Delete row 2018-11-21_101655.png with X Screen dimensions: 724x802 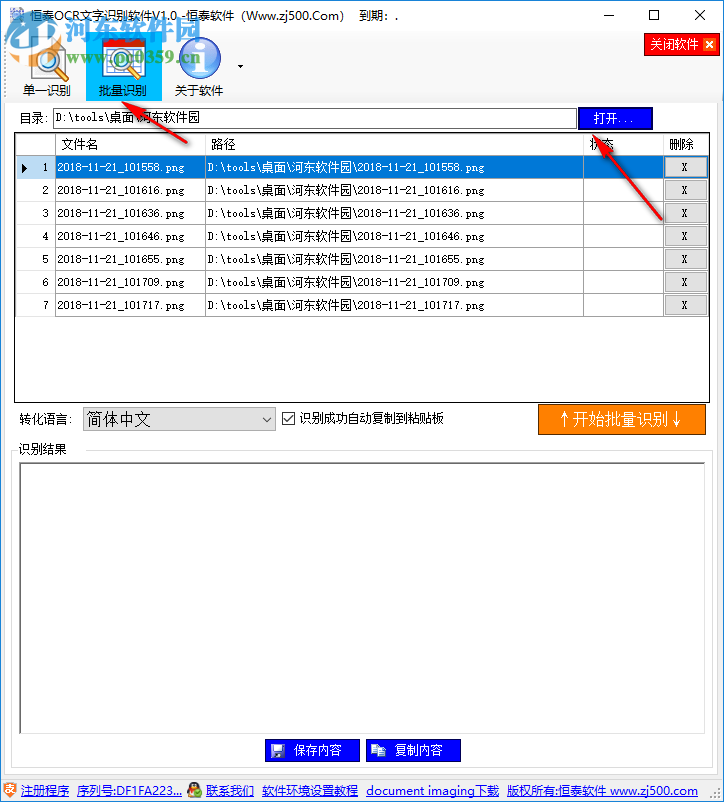point(685,259)
